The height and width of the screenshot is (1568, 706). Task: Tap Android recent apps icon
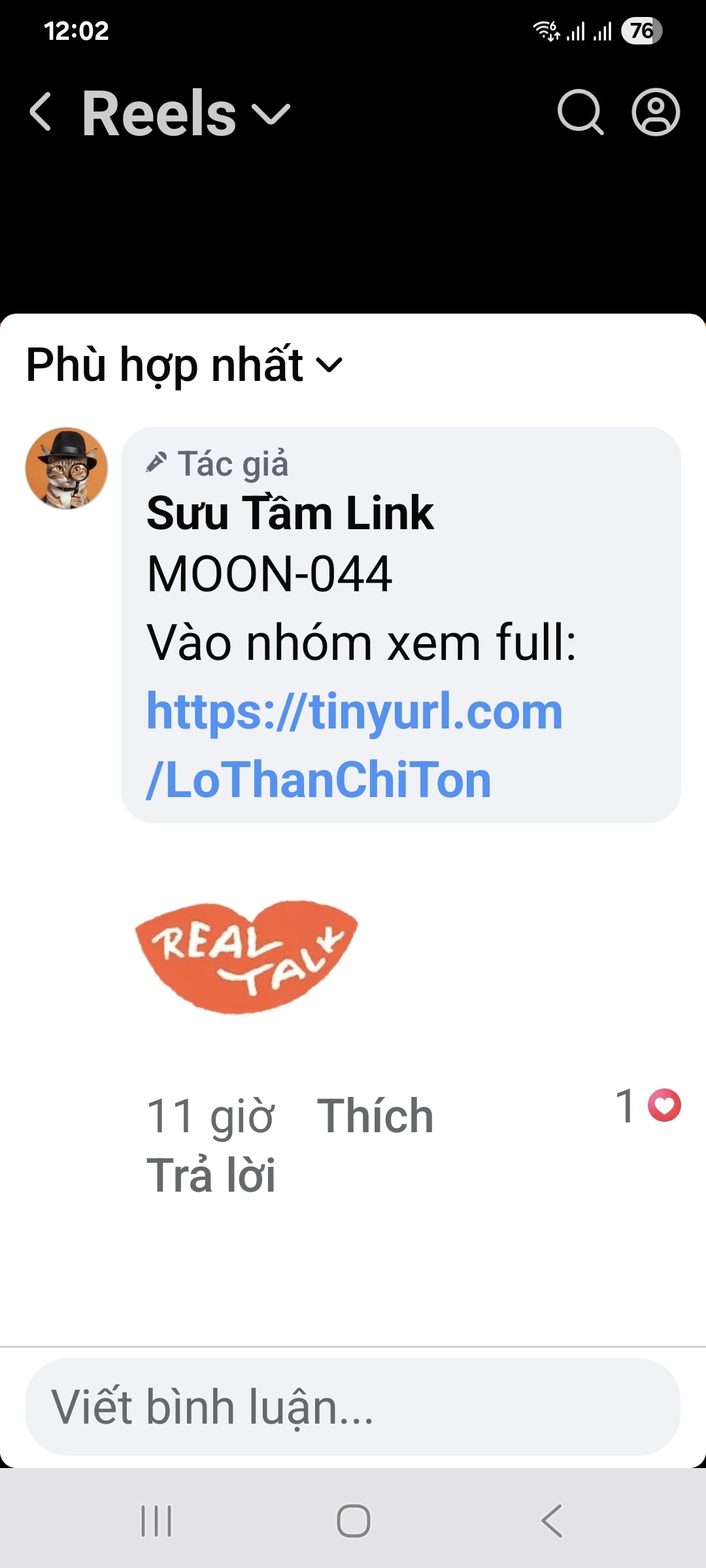pos(156,1521)
